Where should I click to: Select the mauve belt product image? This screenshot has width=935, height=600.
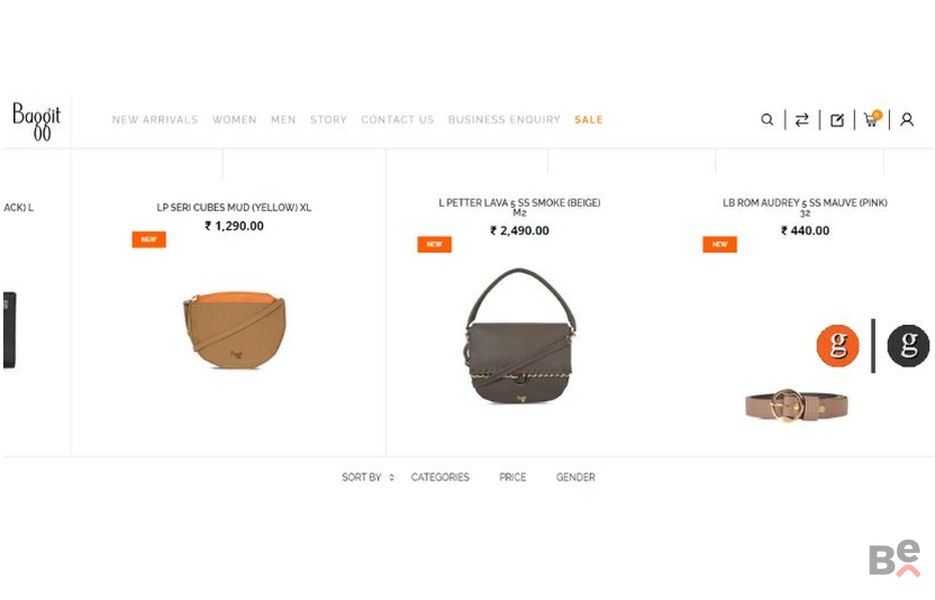click(796, 406)
